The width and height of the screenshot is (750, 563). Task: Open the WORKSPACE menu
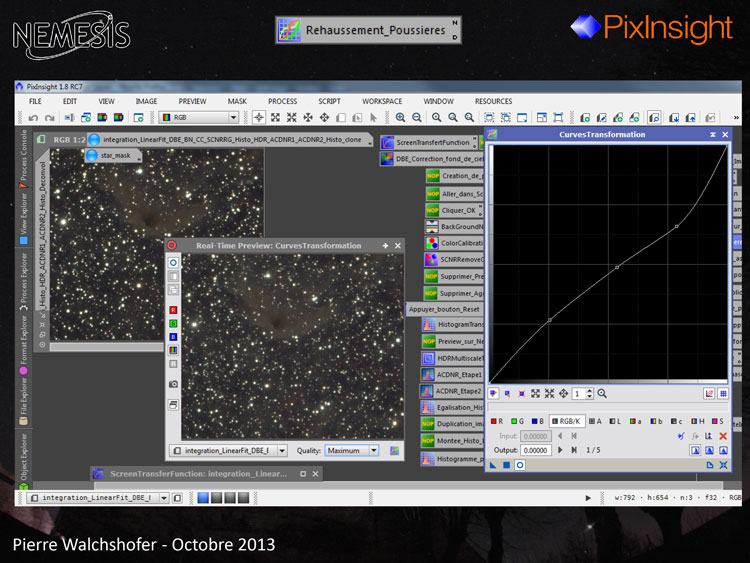click(x=382, y=101)
